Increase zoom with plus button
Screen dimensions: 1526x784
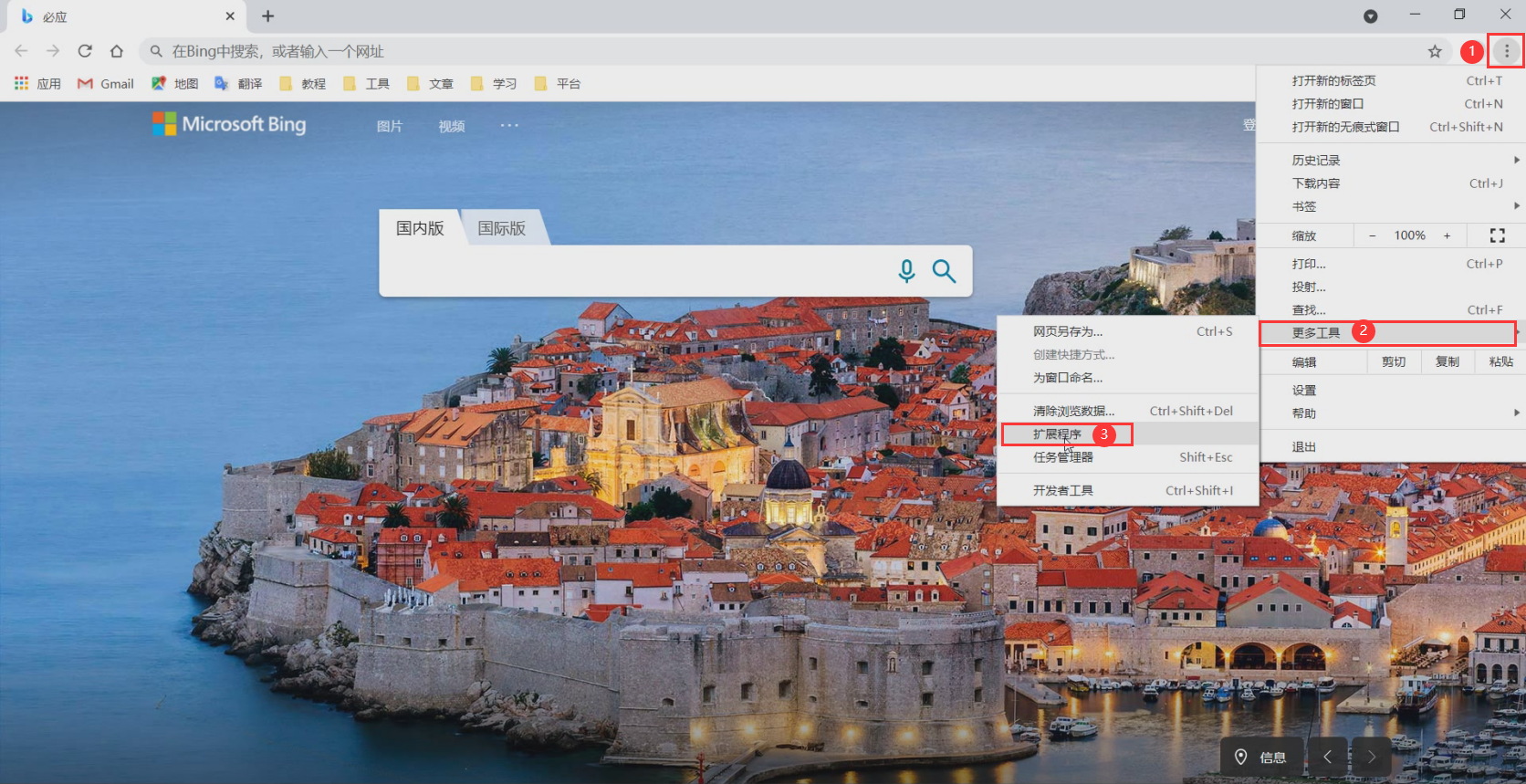[1447, 235]
